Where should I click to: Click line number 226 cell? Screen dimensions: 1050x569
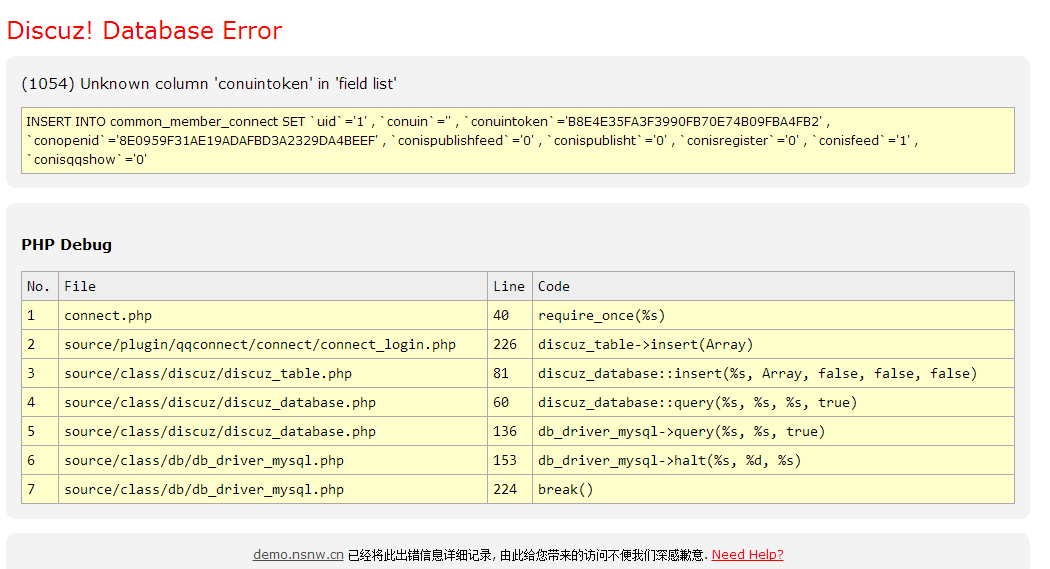[510, 344]
